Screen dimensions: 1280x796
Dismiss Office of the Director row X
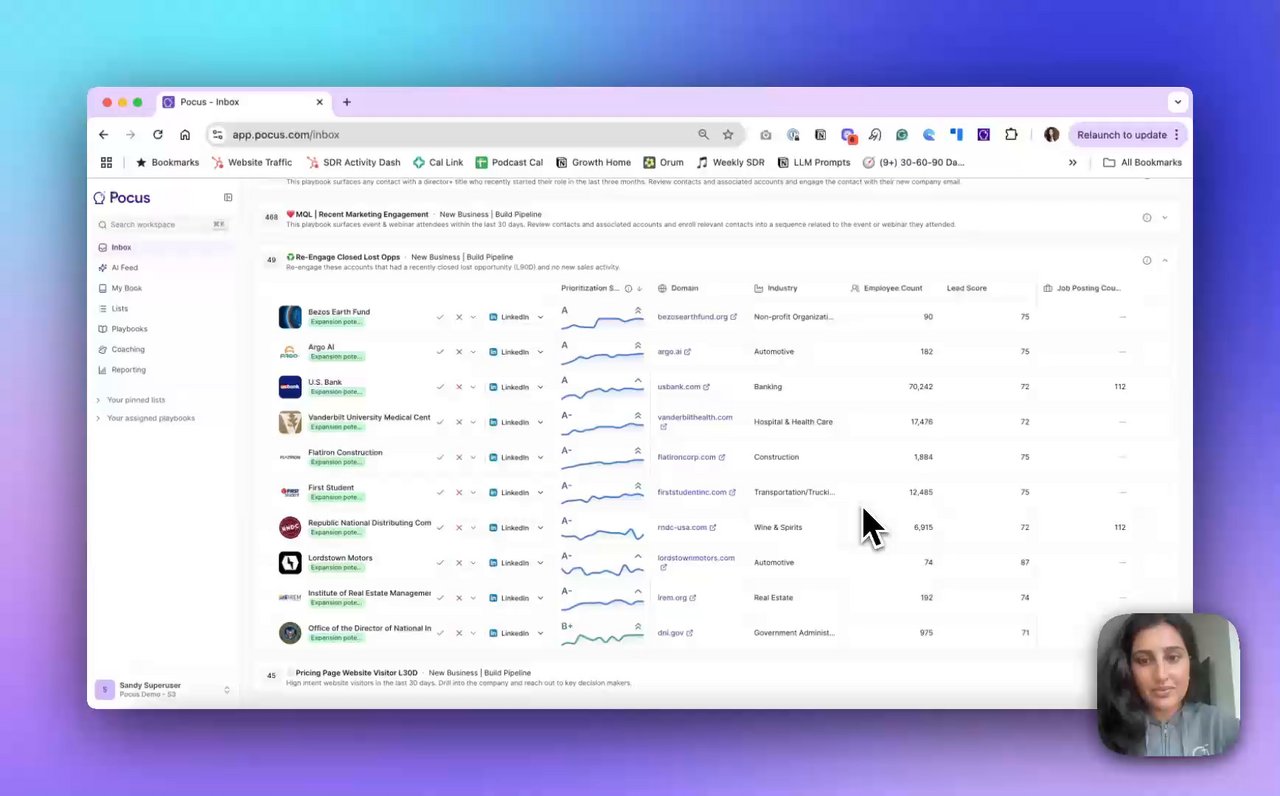(459, 633)
